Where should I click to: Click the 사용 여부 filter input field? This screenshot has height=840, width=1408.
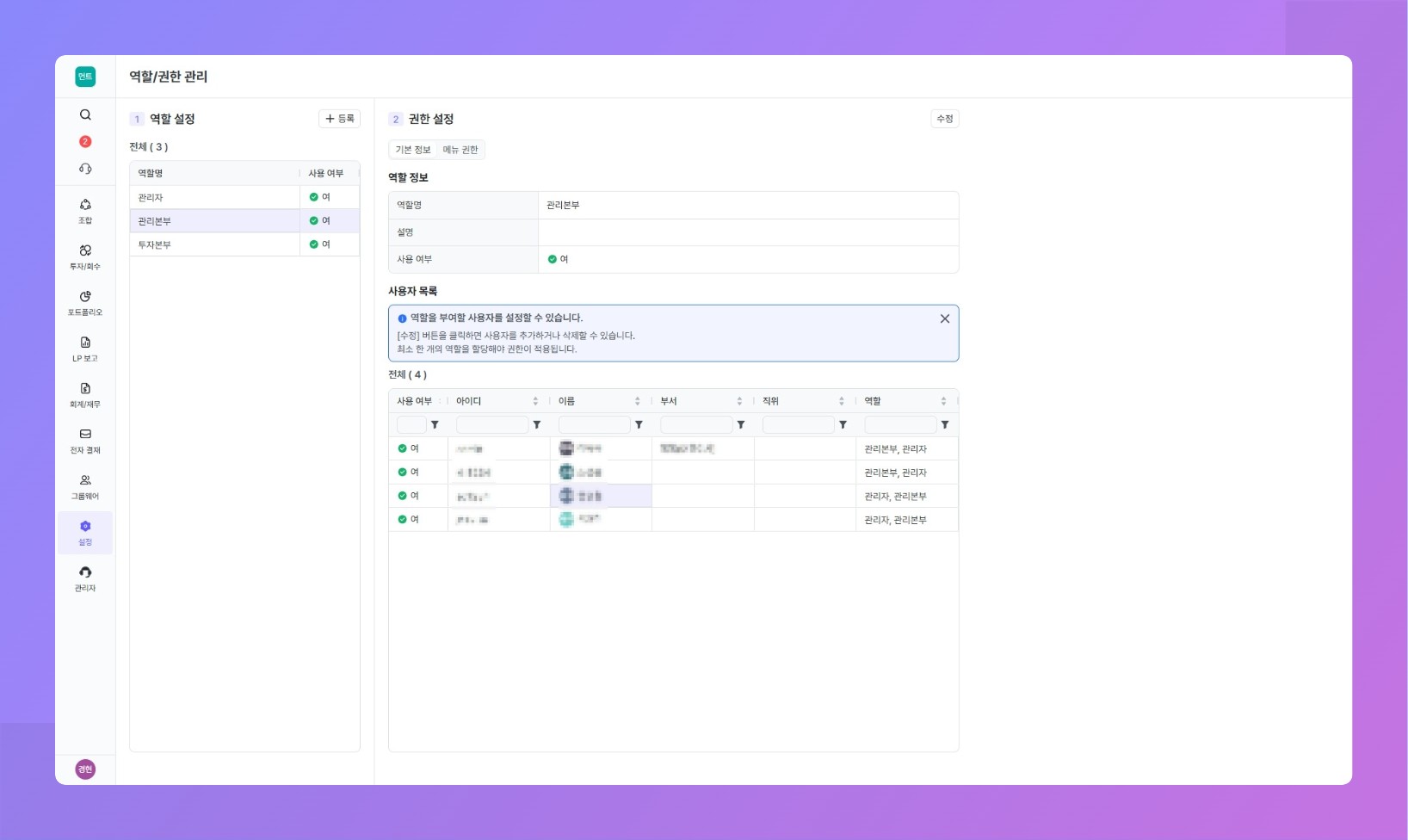pyautogui.click(x=411, y=424)
